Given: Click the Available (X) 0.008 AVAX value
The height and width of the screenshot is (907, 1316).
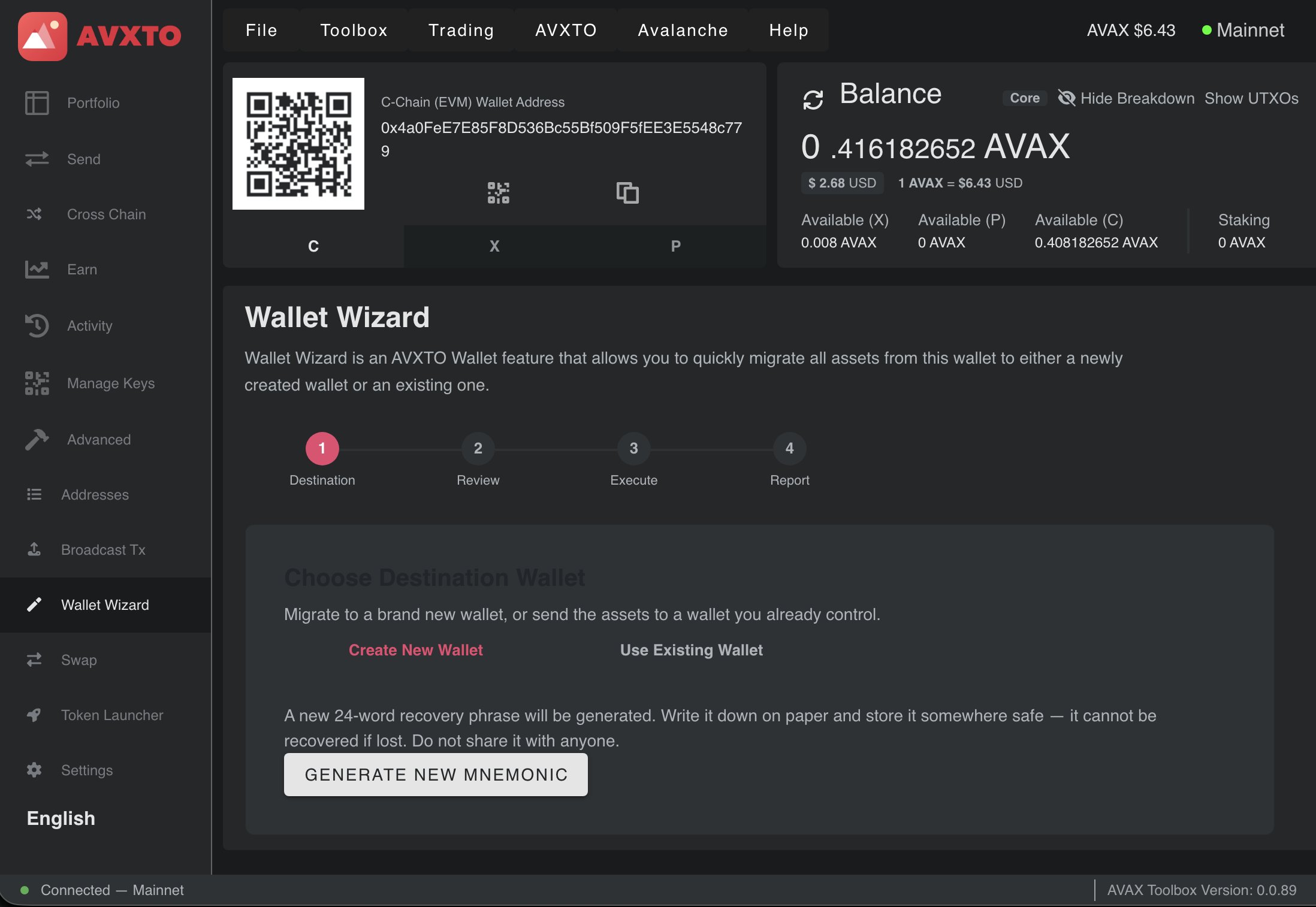Looking at the screenshot, I should pyautogui.click(x=838, y=242).
